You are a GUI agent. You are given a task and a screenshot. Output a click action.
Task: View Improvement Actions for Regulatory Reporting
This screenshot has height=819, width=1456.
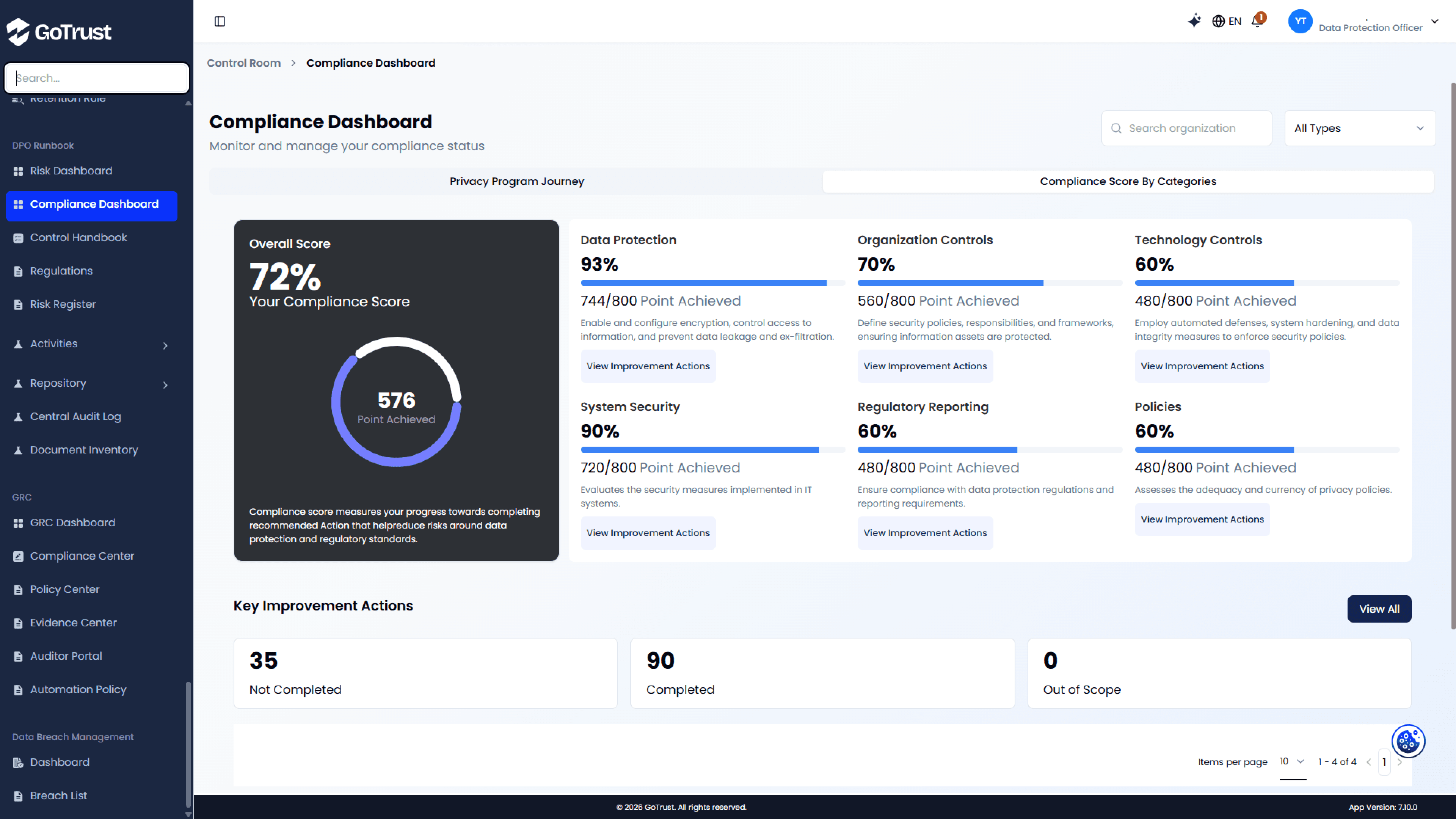[925, 533]
